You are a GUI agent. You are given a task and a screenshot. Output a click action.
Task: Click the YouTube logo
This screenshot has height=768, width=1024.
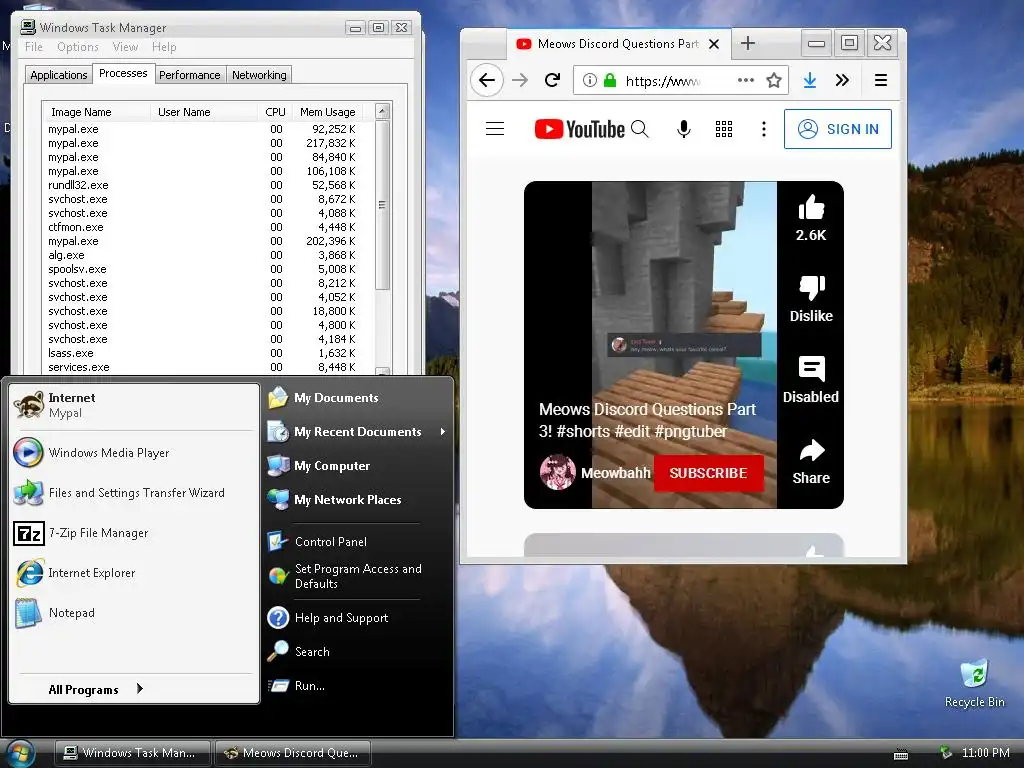tap(579, 129)
